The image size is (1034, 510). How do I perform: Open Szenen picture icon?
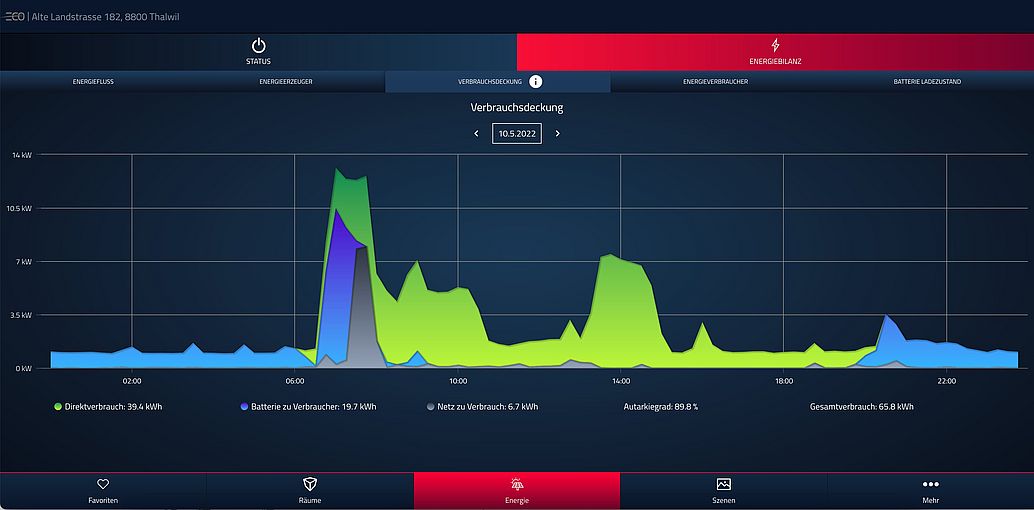click(724, 484)
